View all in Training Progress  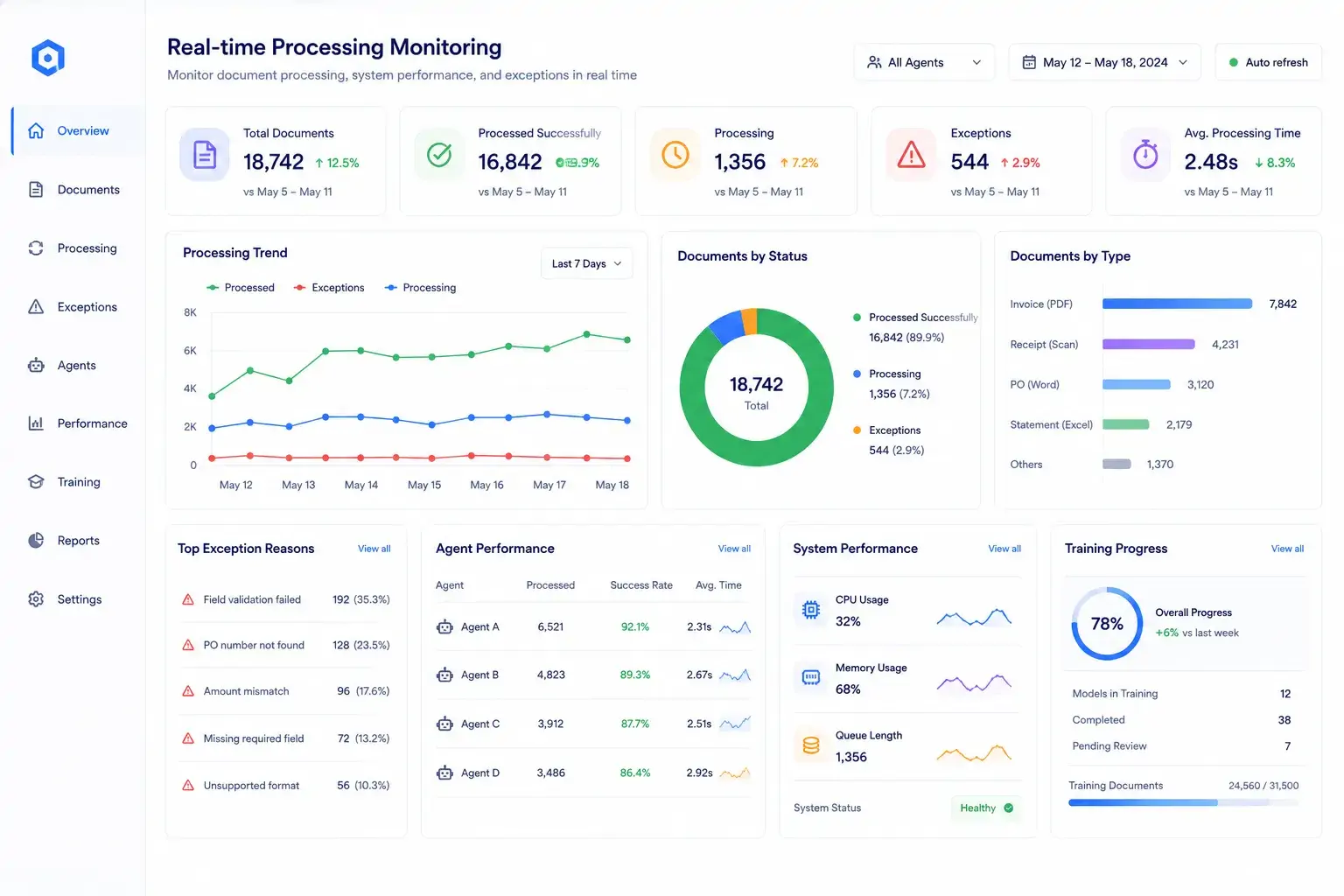click(x=1287, y=549)
